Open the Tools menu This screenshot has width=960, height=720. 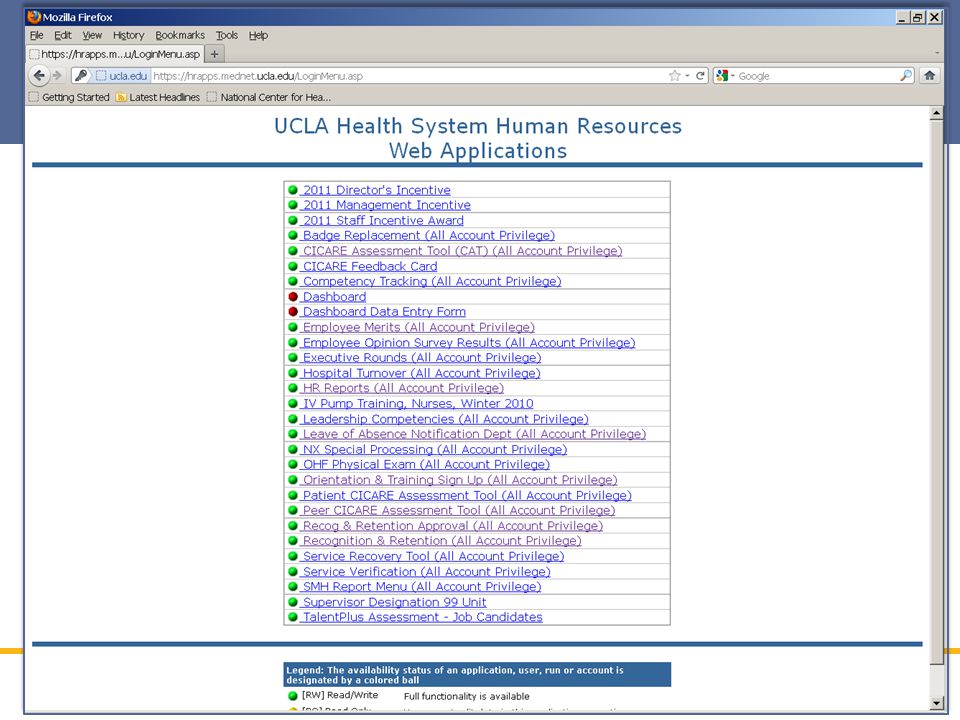click(227, 36)
